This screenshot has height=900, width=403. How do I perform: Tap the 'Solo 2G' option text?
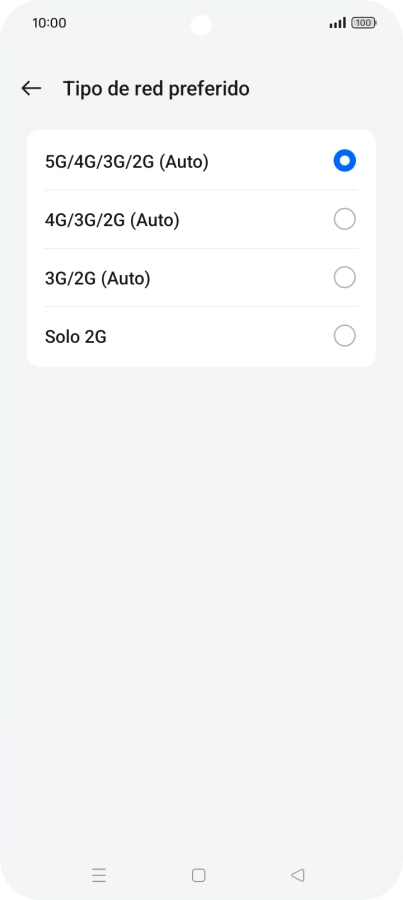tap(76, 336)
